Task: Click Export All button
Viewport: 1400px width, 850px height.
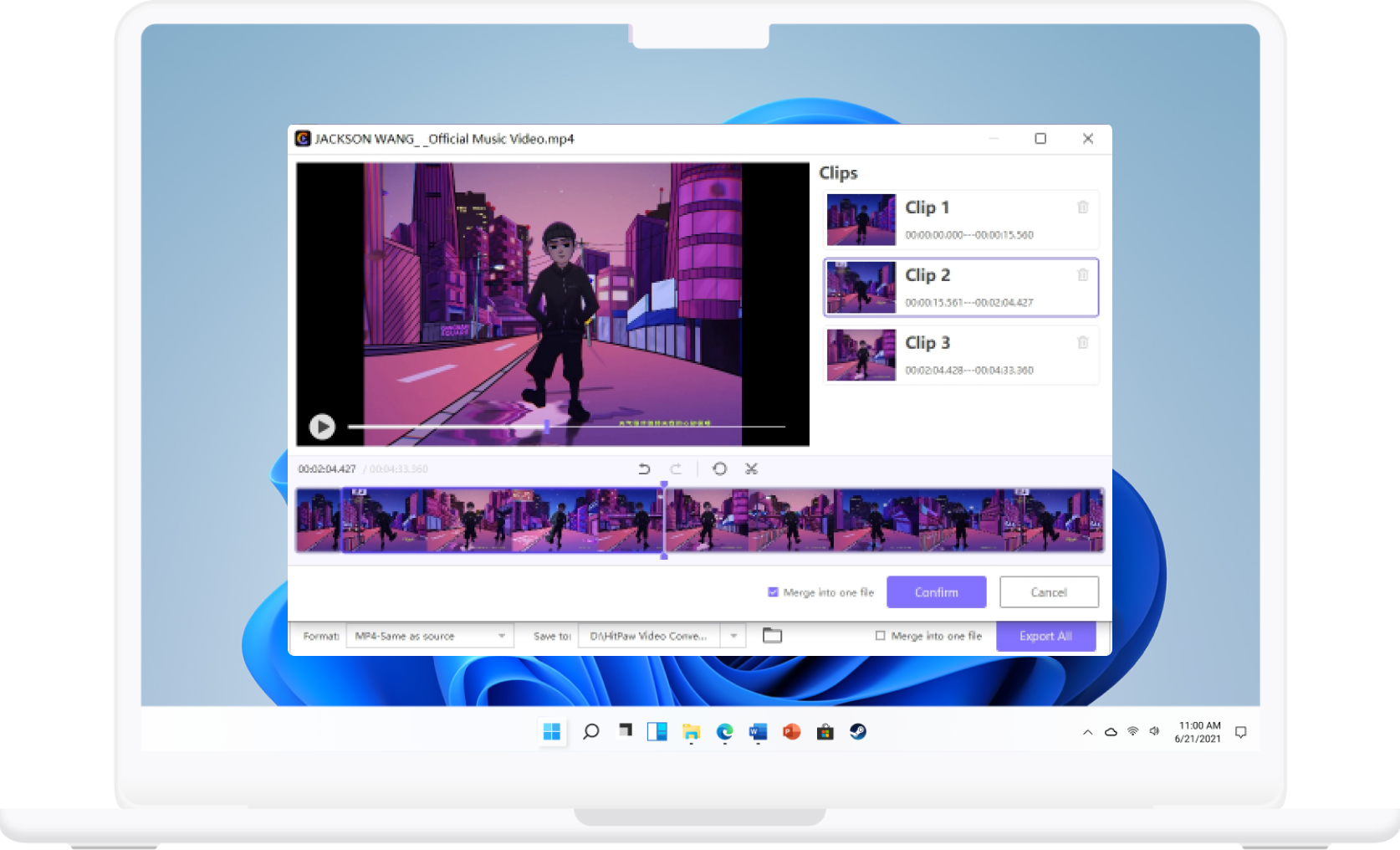Action: (1046, 636)
